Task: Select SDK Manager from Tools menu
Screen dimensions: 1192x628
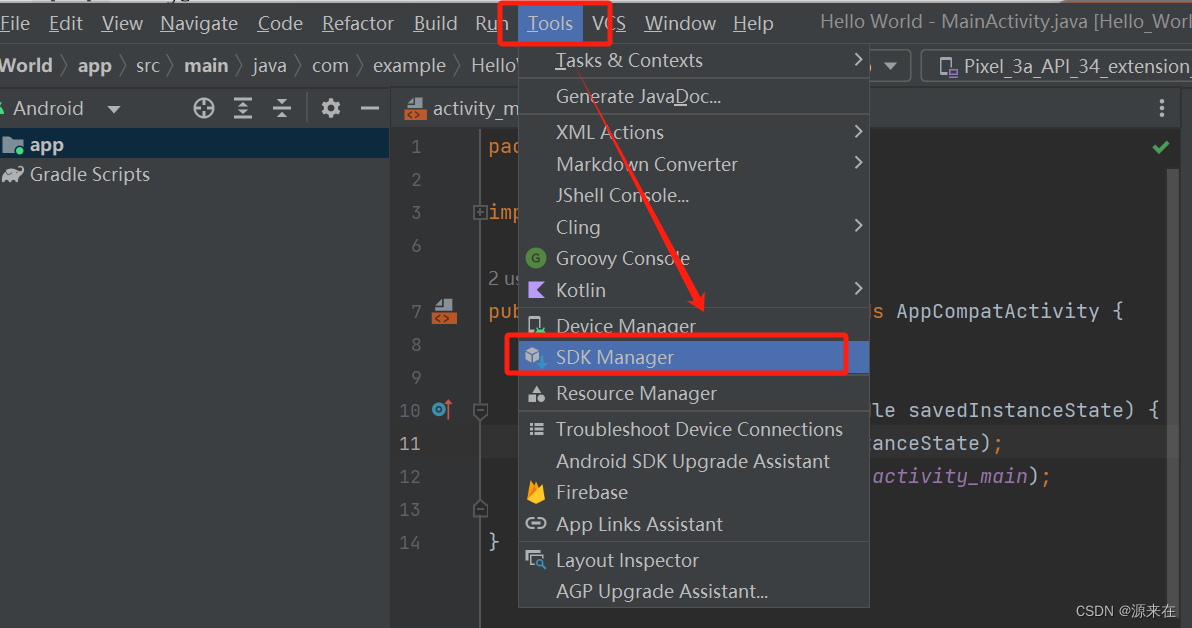Action: [693, 357]
